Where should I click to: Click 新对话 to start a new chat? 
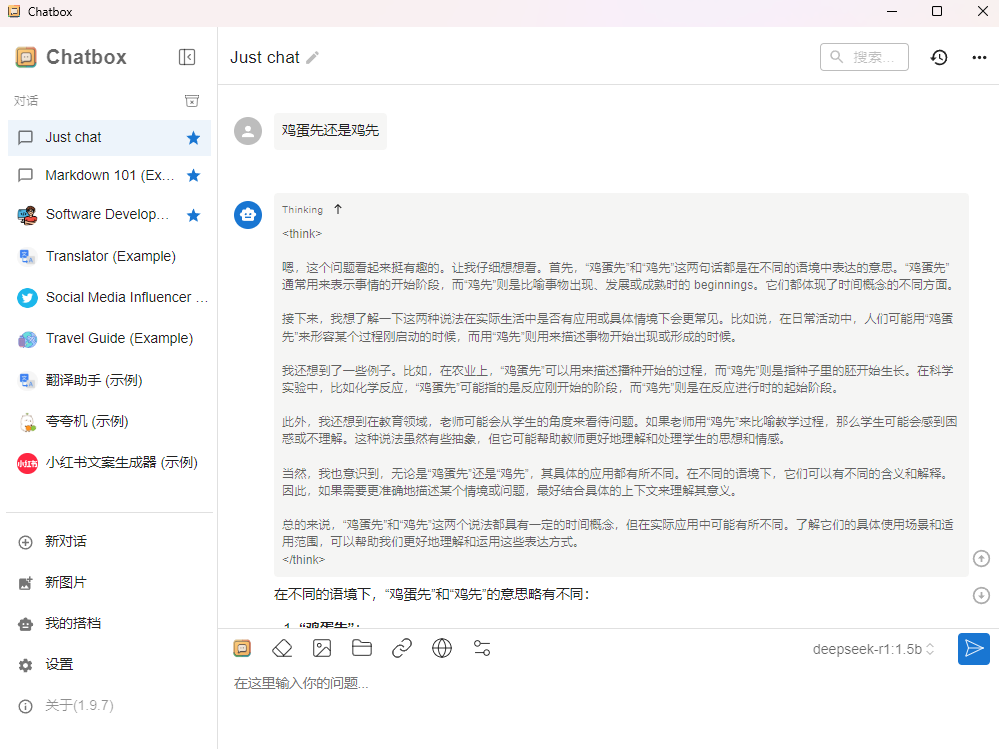click(x=66, y=541)
